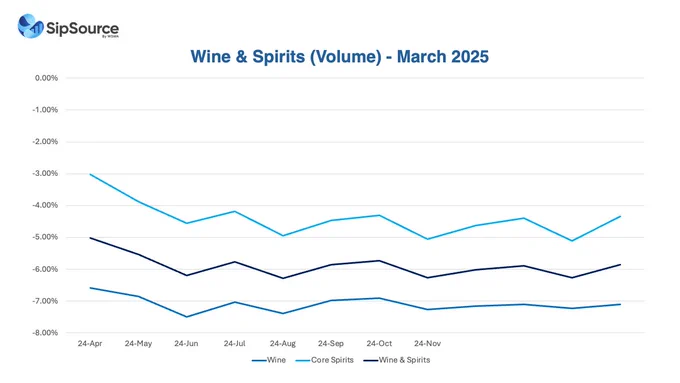Click Core Spirits data point at 24-Apr

pyautogui.click(x=90, y=174)
